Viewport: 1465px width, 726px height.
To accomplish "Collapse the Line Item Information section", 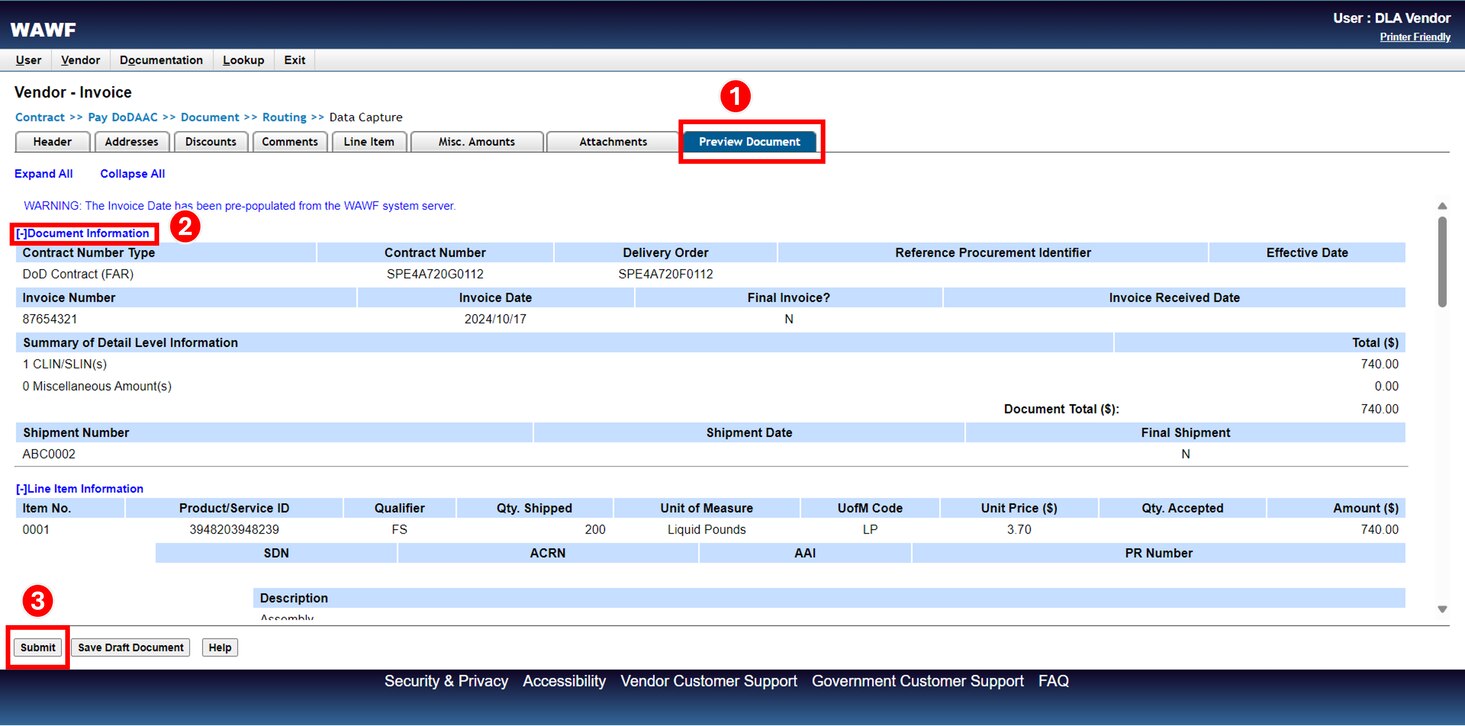I will click(80, 489).
